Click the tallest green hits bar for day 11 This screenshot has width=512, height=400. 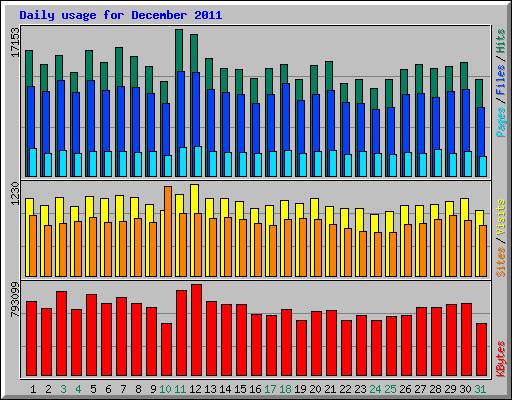point(179,50)
